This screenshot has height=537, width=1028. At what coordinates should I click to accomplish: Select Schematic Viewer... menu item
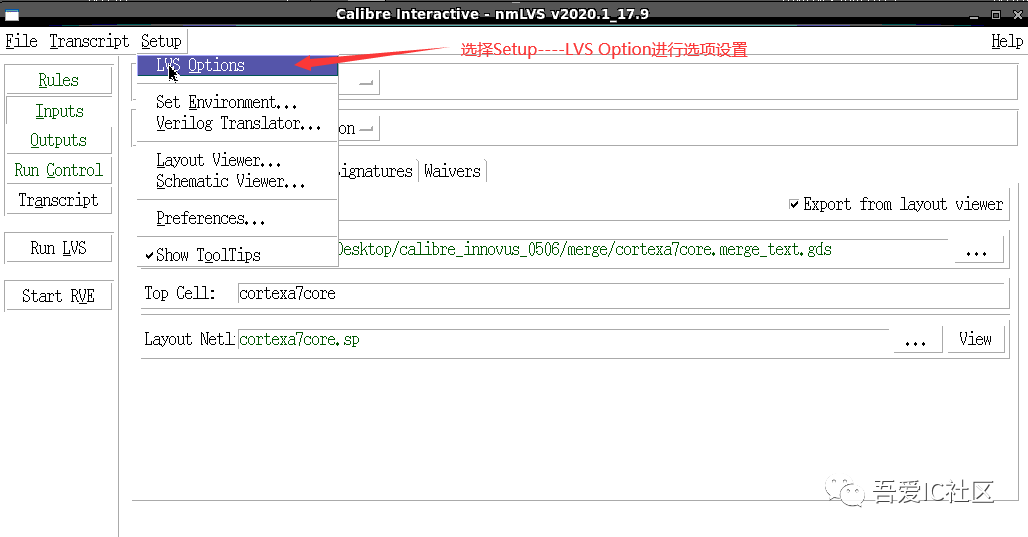coord(230,181)
